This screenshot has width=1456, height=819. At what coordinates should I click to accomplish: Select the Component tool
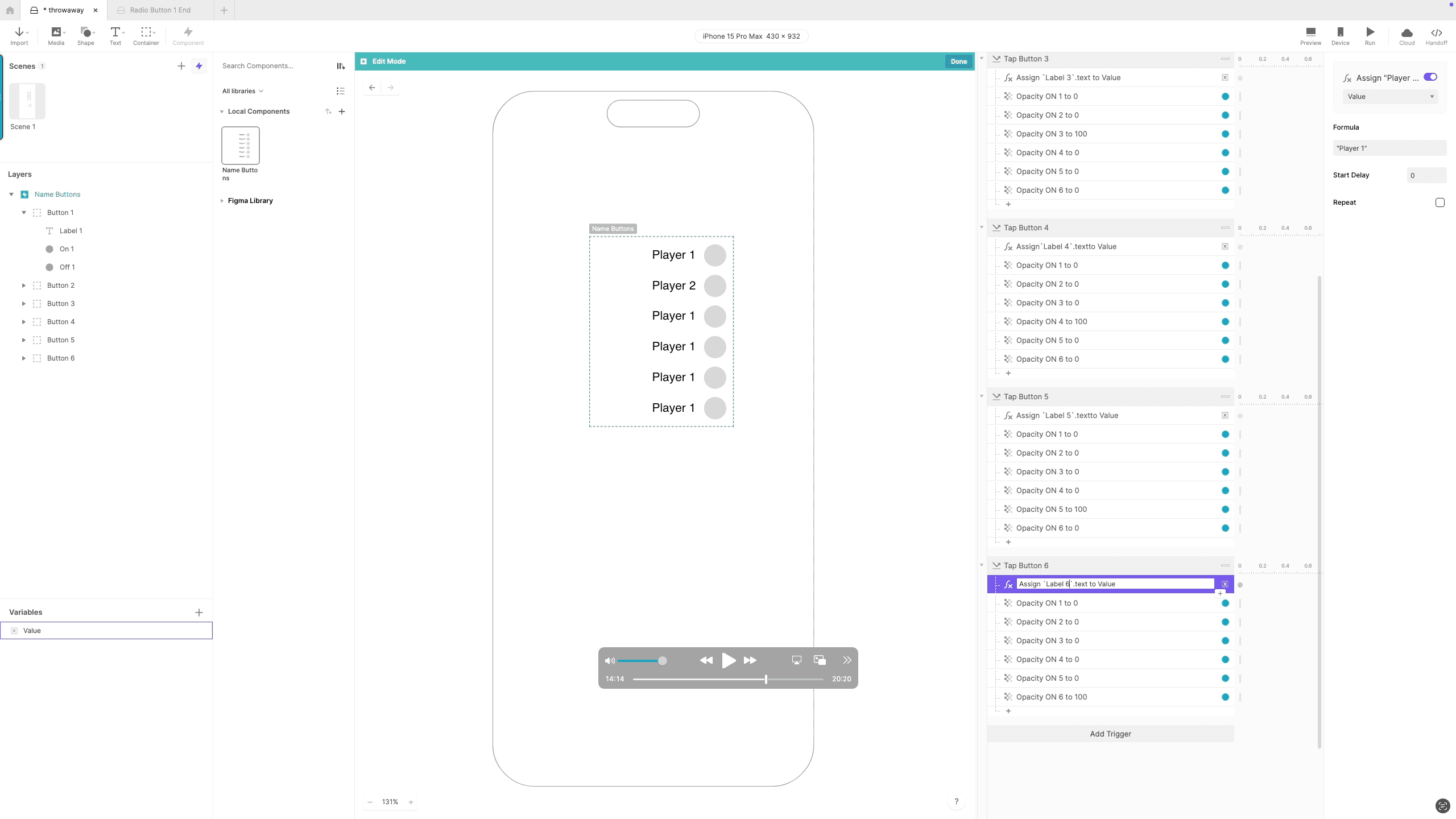point(187,35)
